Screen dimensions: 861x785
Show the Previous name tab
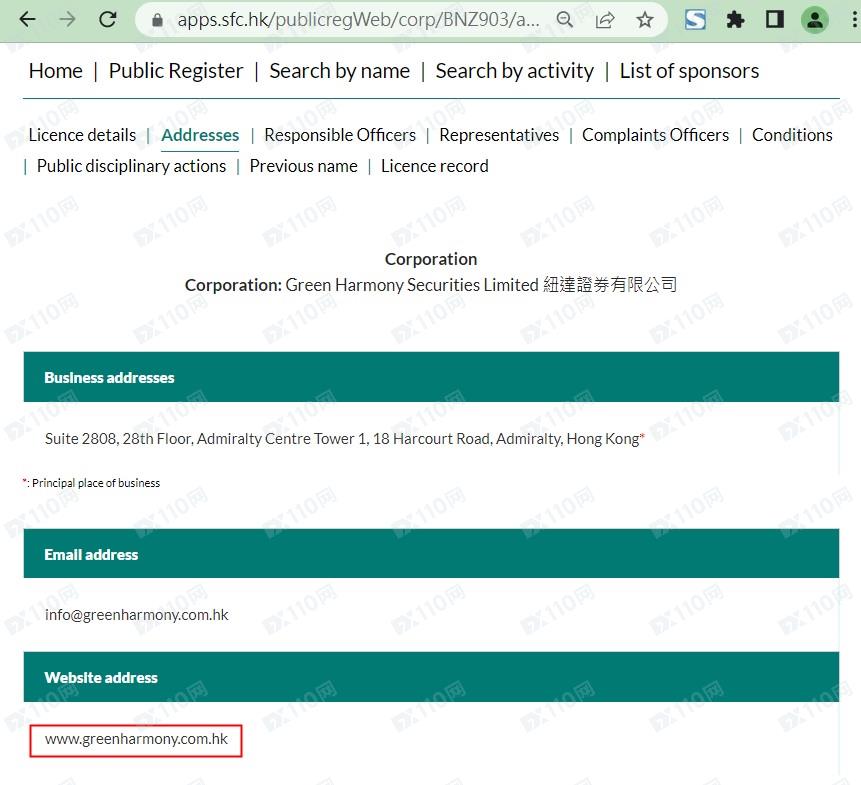pos(303,166)
